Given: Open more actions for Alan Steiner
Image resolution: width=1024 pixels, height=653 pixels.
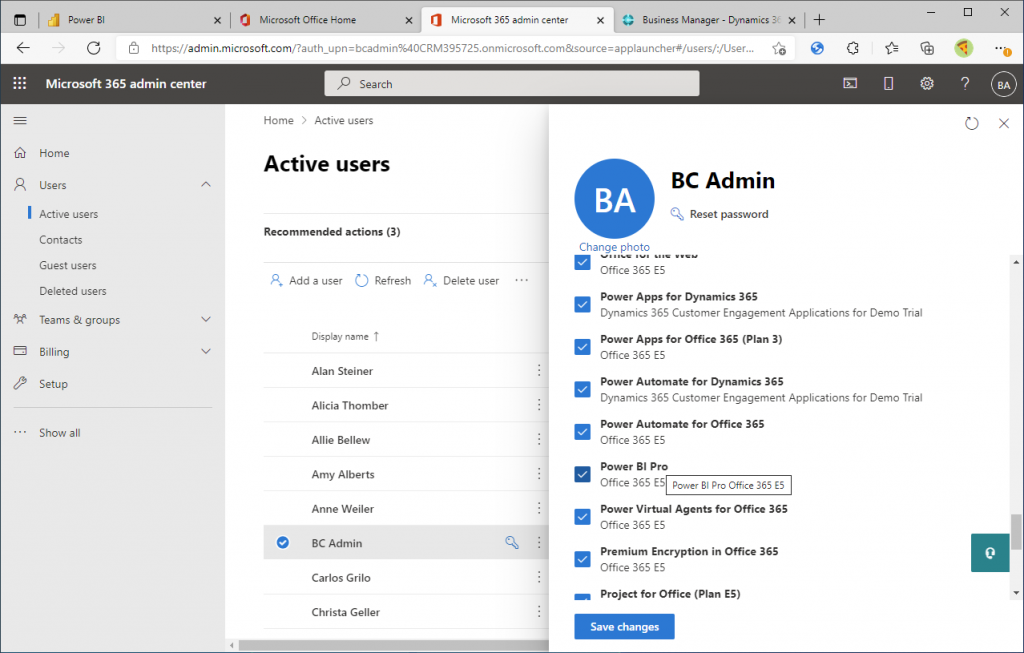Looking at the screenshot, I should click(539, 370).
